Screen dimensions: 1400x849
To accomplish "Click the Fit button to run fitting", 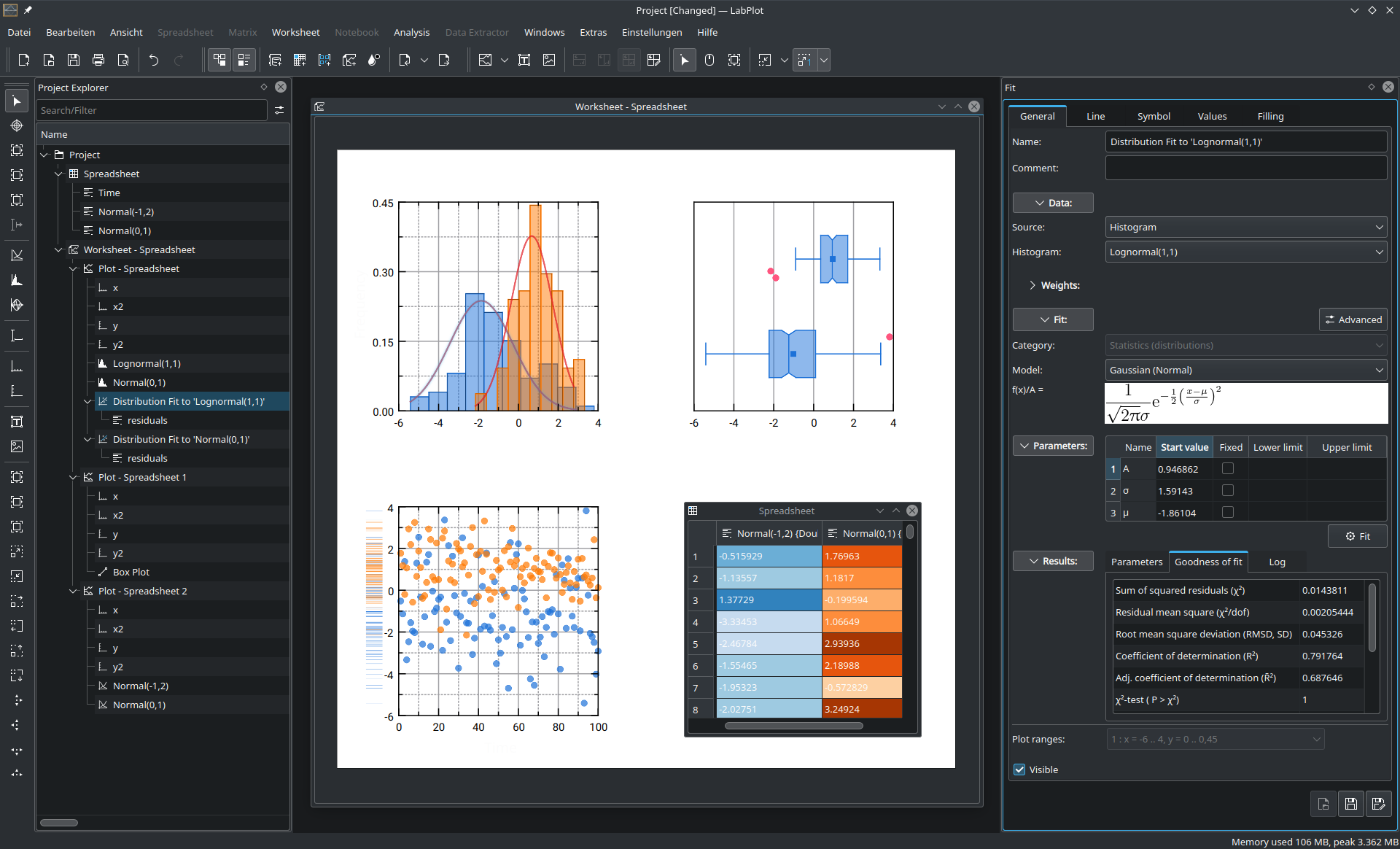I will (1360, 537).
